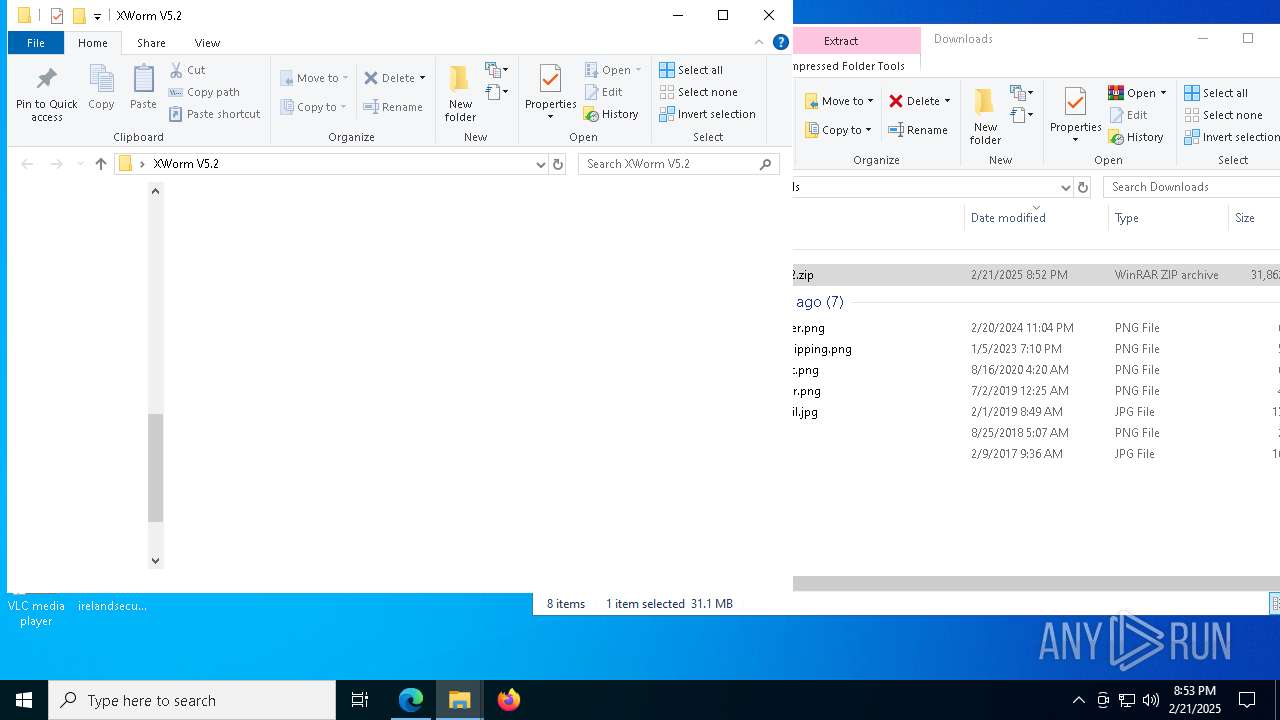
Task: Click History in XWorm window ribbon
Action: (x=611, y=114)
